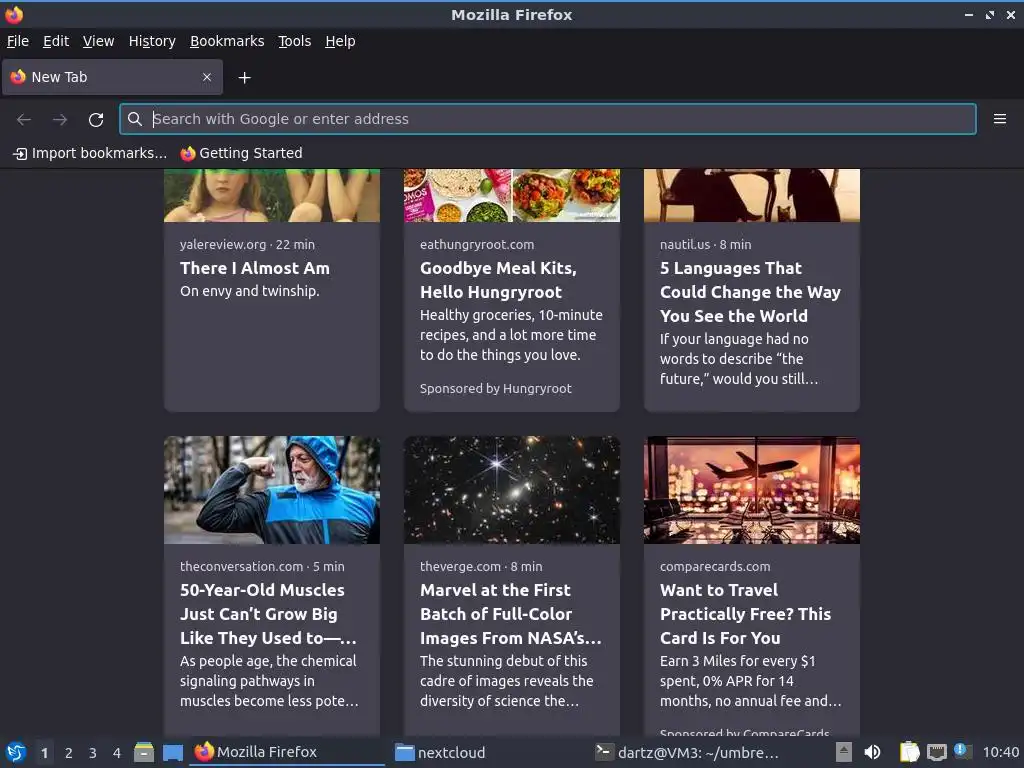Click the yalereview.org girl thumbnail
The image size is (1024, 768).
(x=272, y=195)
